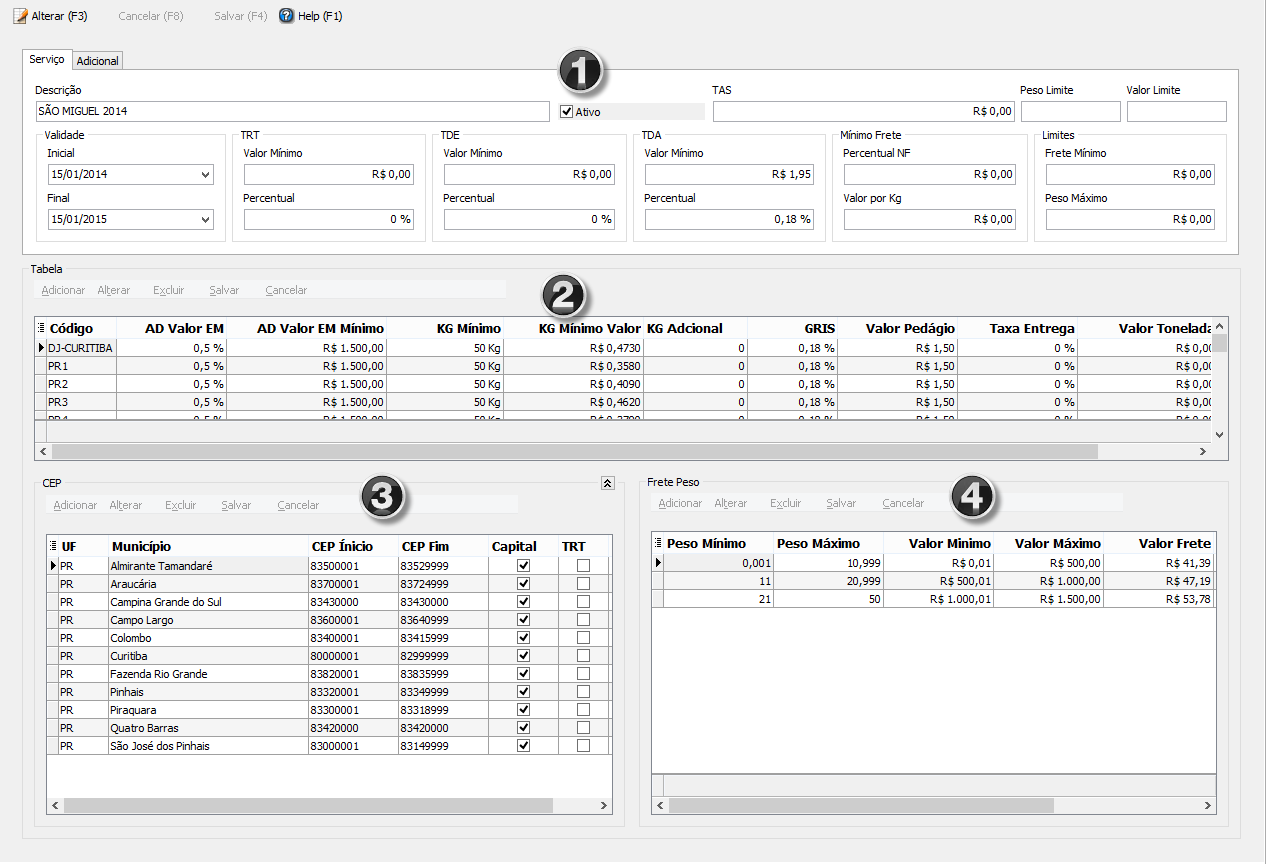1266x864 pixels.
Task: Click the Alterar (F3) edit icon
Action: pos(20,16)
